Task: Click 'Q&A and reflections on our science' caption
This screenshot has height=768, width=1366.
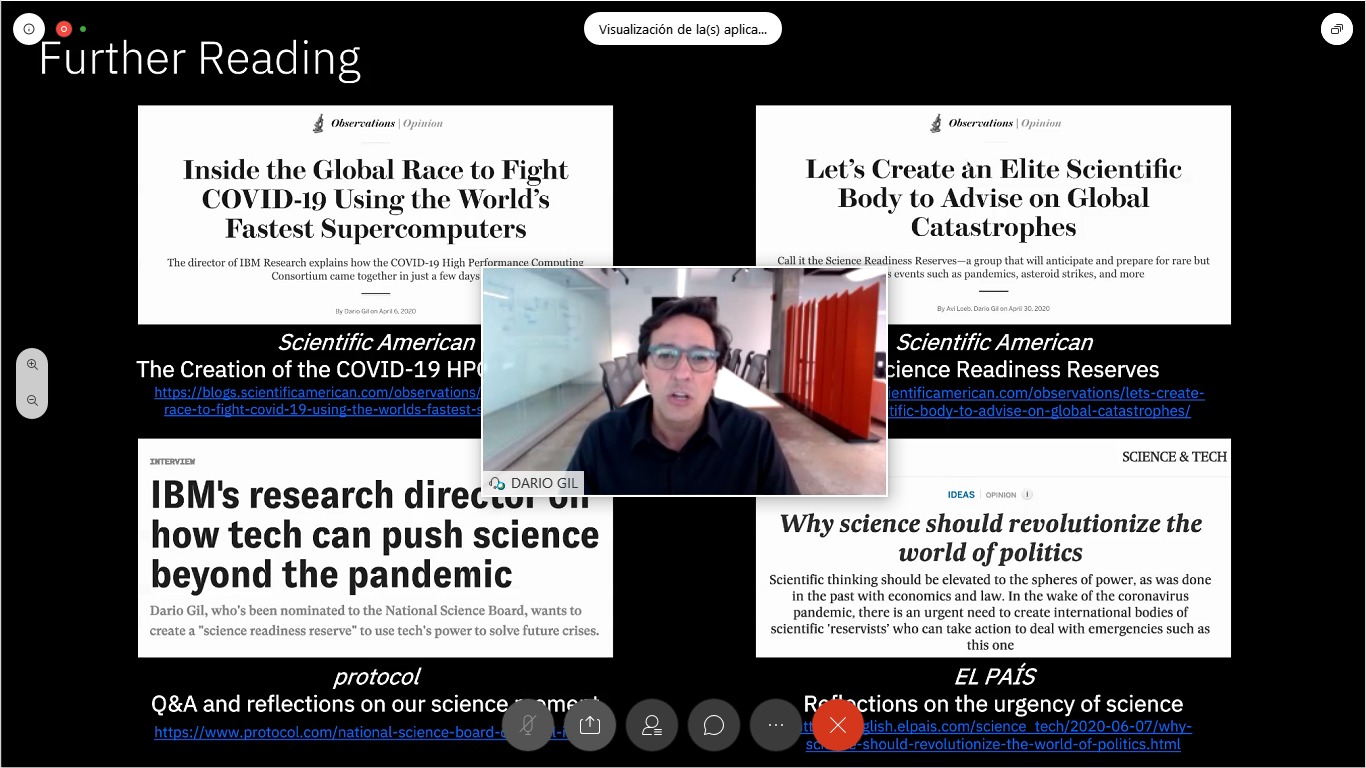Action: 375,704
